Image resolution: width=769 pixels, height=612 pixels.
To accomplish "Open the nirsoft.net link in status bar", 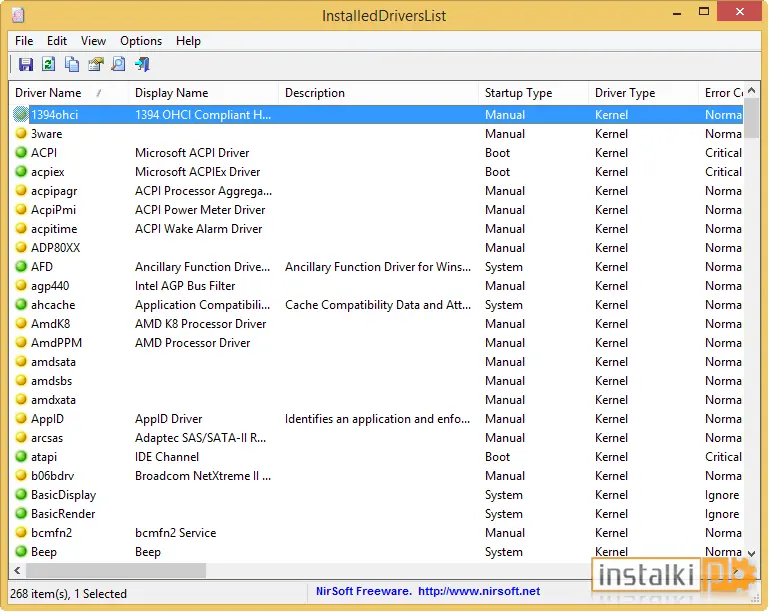I will pos(479,591).
